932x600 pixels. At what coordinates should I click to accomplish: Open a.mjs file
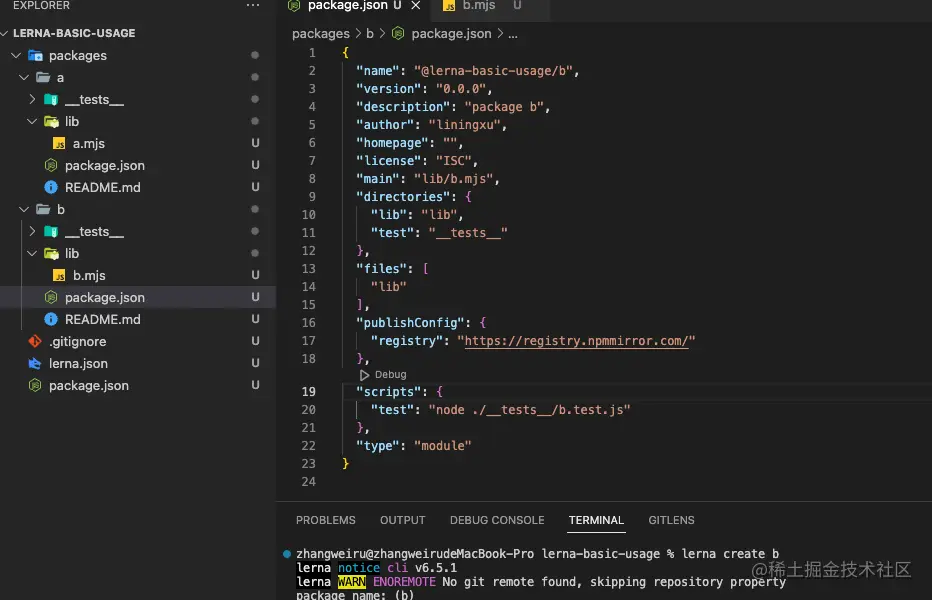click(x=89, y=143)
